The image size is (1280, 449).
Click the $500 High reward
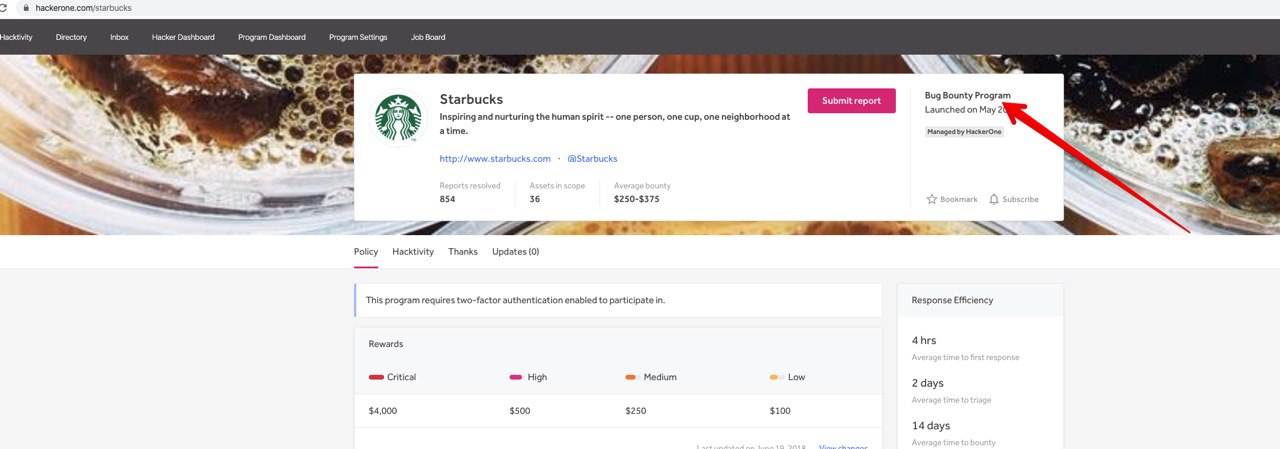point(520,411)
